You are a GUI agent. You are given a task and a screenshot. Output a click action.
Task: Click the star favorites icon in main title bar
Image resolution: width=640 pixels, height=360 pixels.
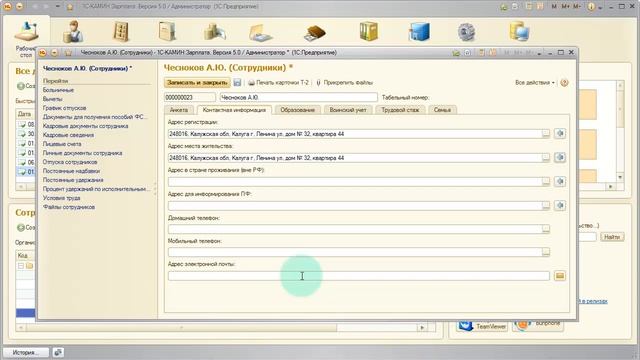pos(70,7)
